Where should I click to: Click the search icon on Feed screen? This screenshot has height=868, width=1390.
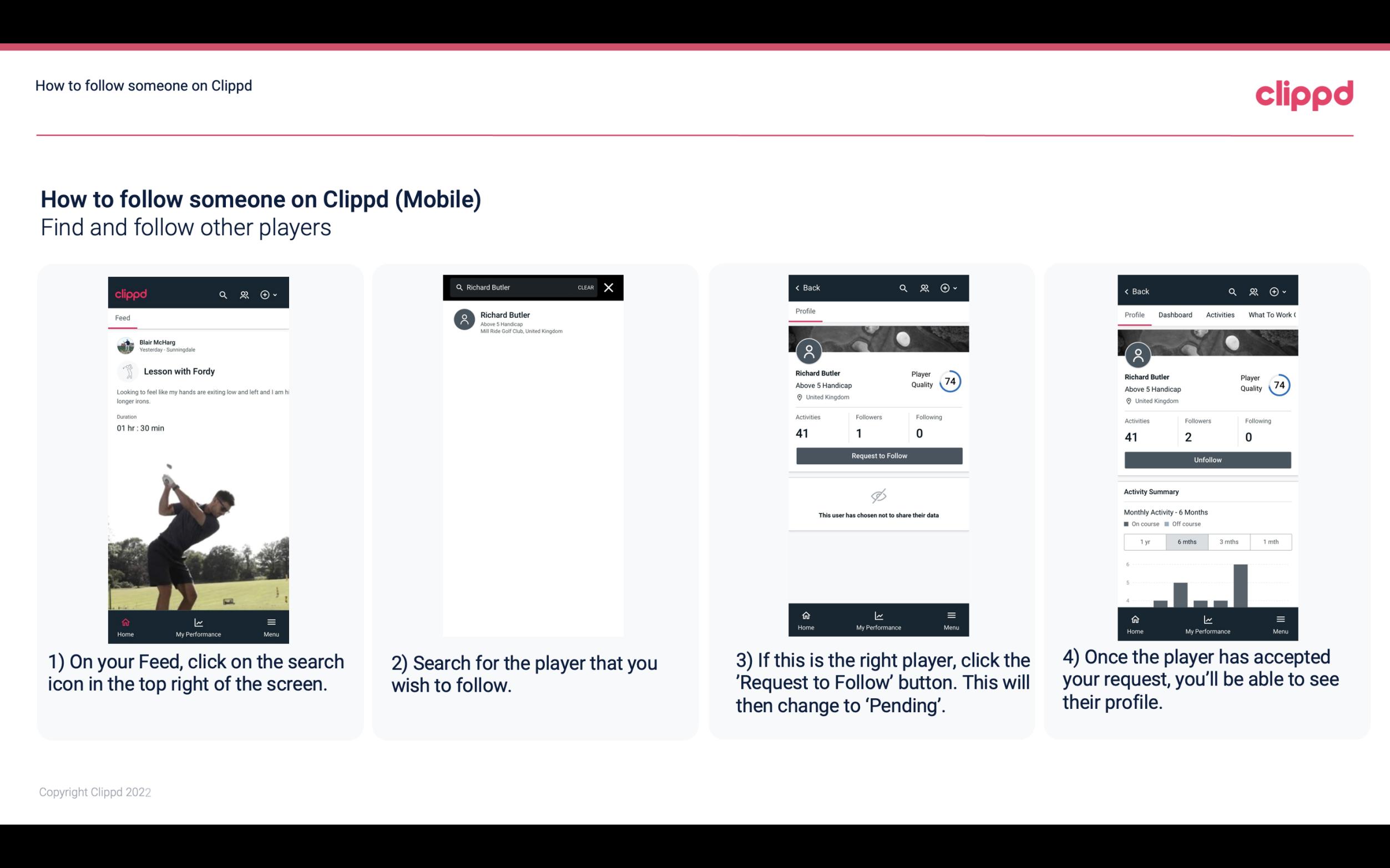(221, 293)
